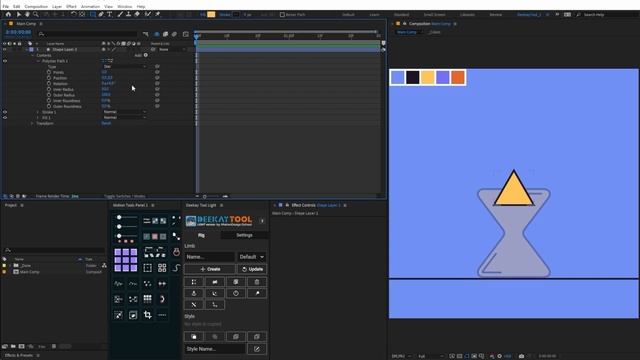Open the Composition menu
The width and height of the screenshot is (640, 360).
click(x=36, y=7)
